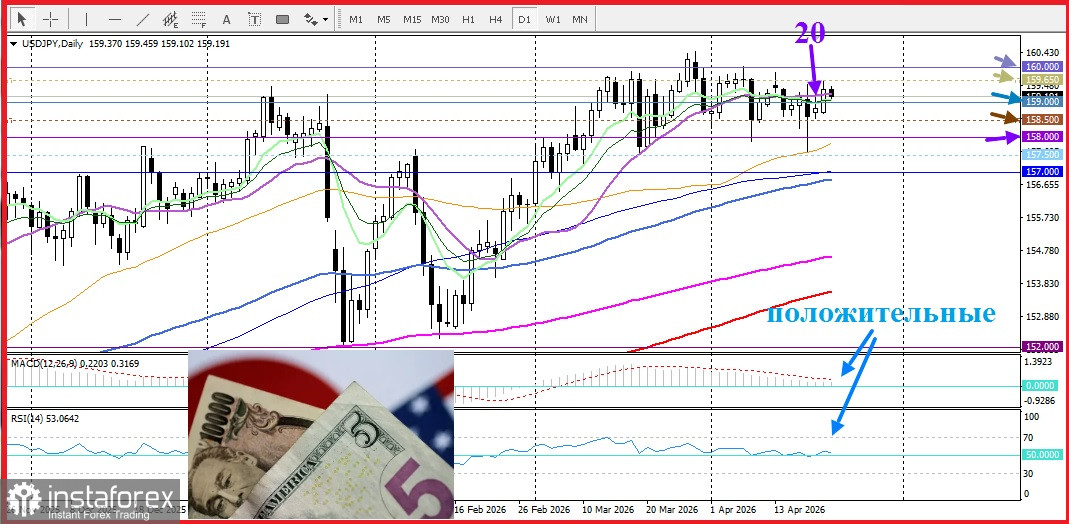Select the D1 daily timeframe
Screen dimensions: 1069x524
[524, 20]
